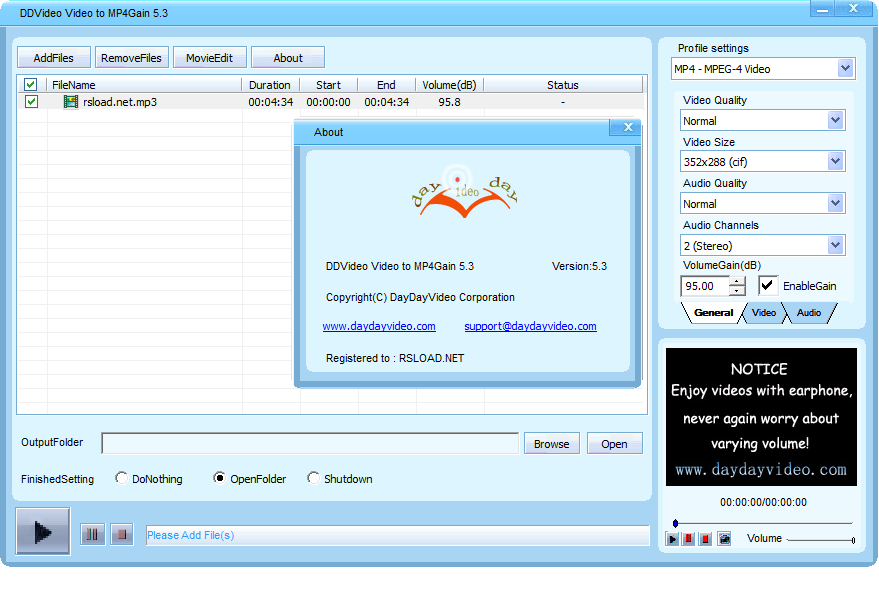The image size is (879, 591).
Task: Toggle the select-all checkbox in header
Action: [x=30, y=85]
